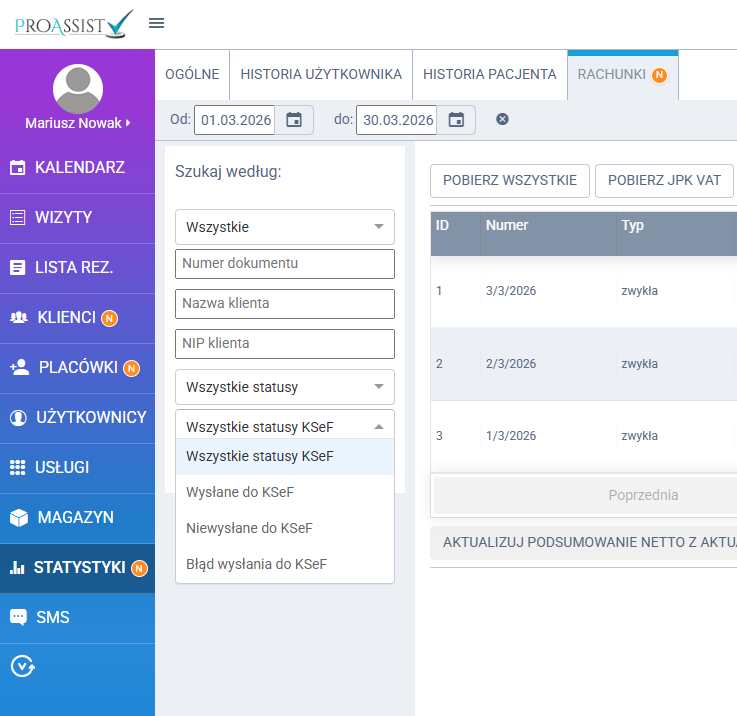Open Kalendarz from the sidebar
Screen dimensions: 737x716
coord(78,167)
